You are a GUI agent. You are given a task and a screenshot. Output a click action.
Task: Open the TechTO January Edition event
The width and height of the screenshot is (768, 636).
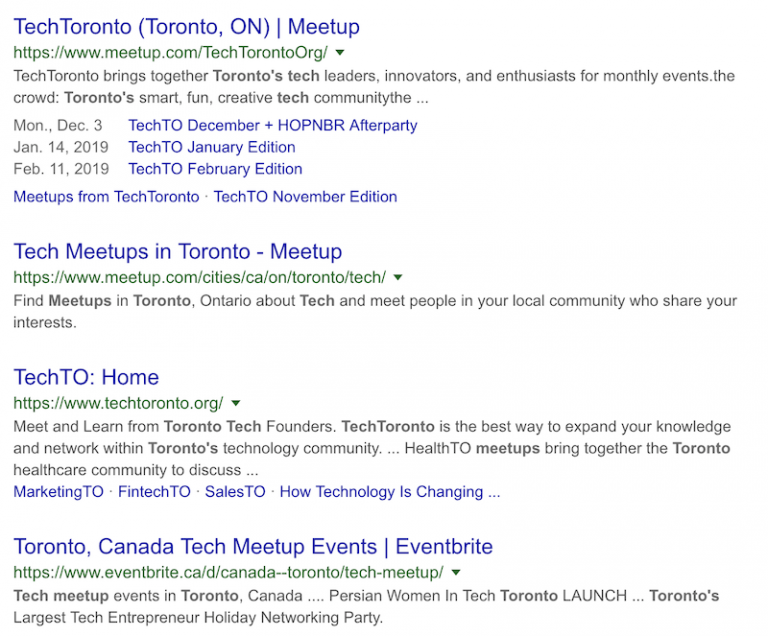point(211,147)
